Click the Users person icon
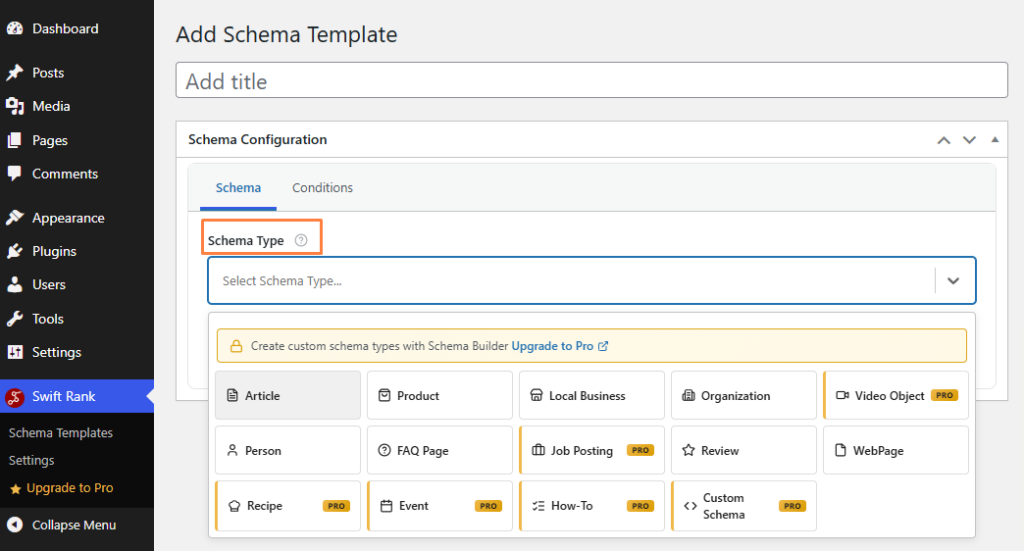 pyautogui.click(x=14, y=285)
